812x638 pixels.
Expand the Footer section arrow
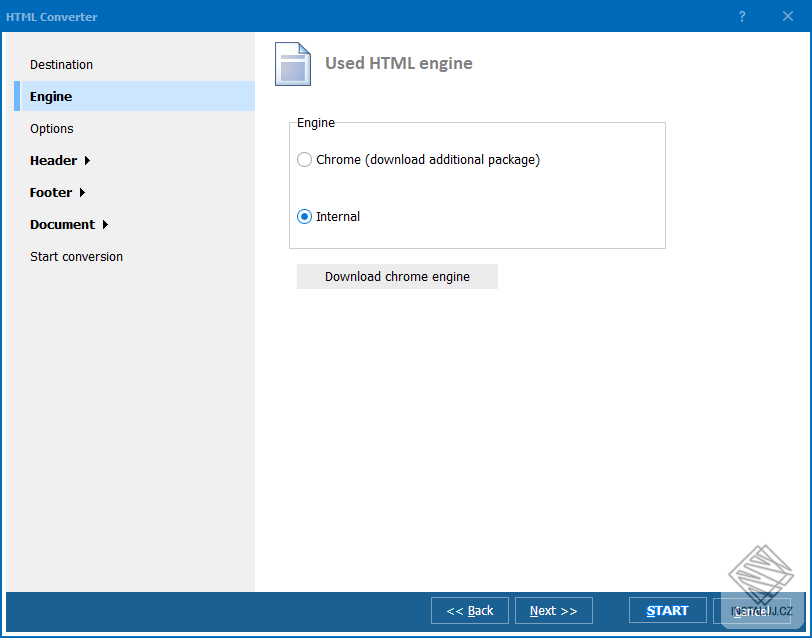pos(81,192)
